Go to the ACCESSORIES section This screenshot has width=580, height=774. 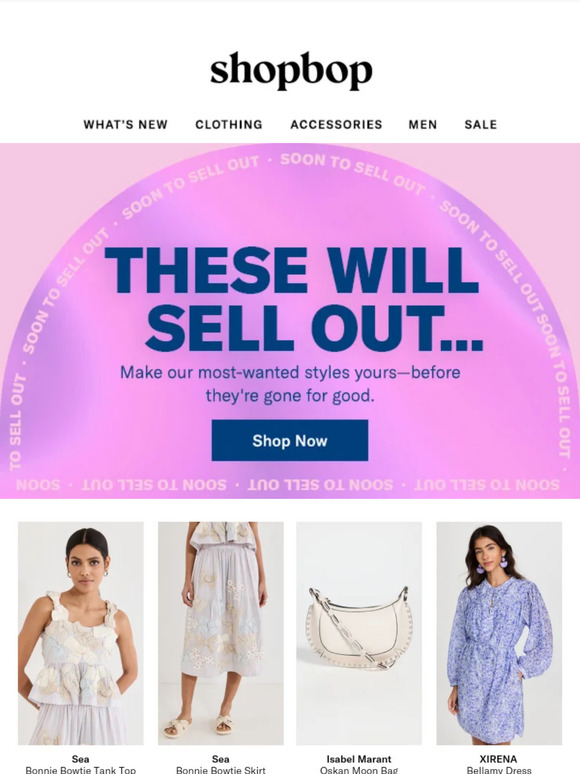(x=336, y=124)
